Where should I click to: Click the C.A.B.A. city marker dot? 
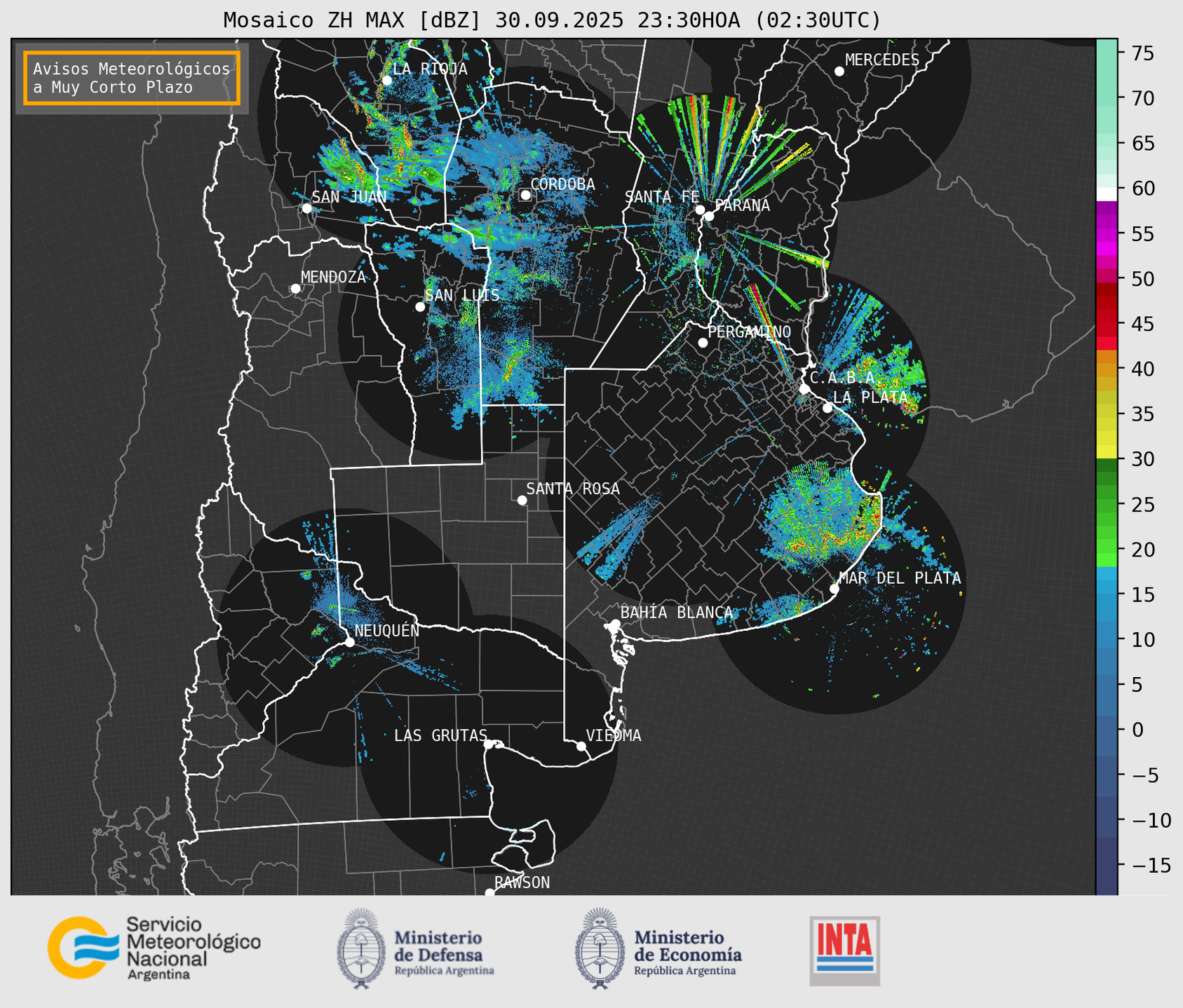(804, 389)
